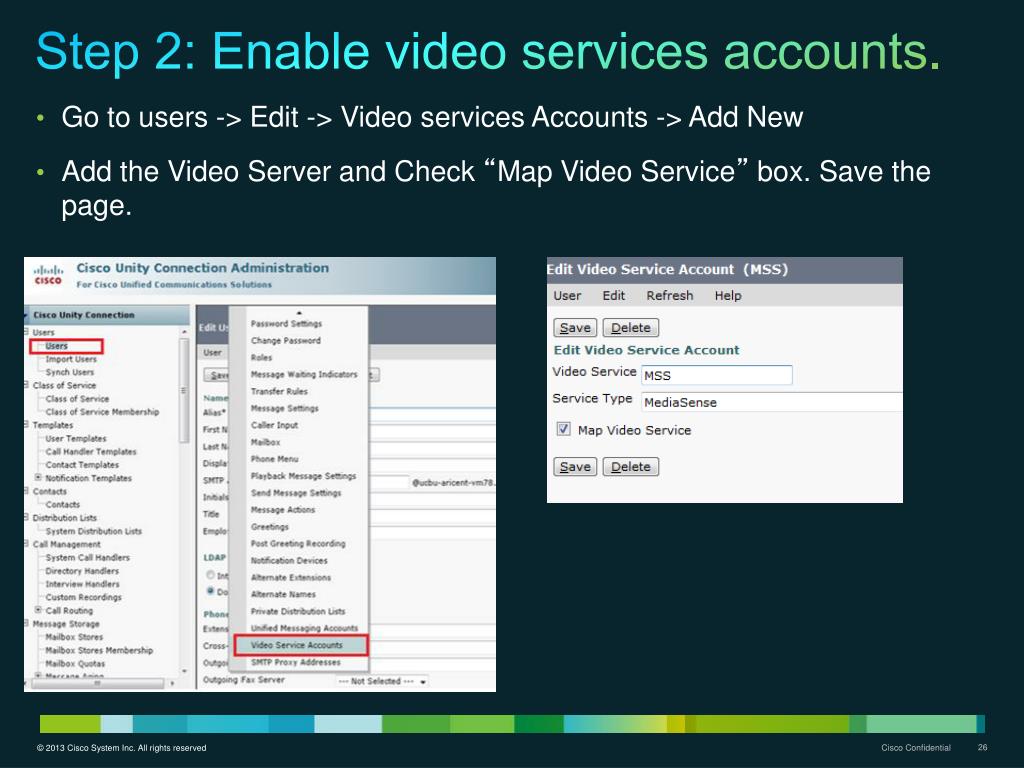The height and width of the screenshot is (768, 1024).
Task: Click the upper Delete button
Action: point(630,328)
